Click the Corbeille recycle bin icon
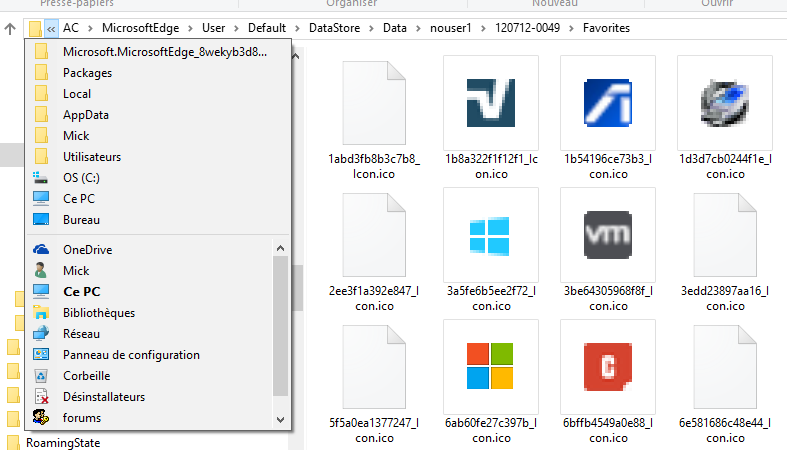 (41, 376)
